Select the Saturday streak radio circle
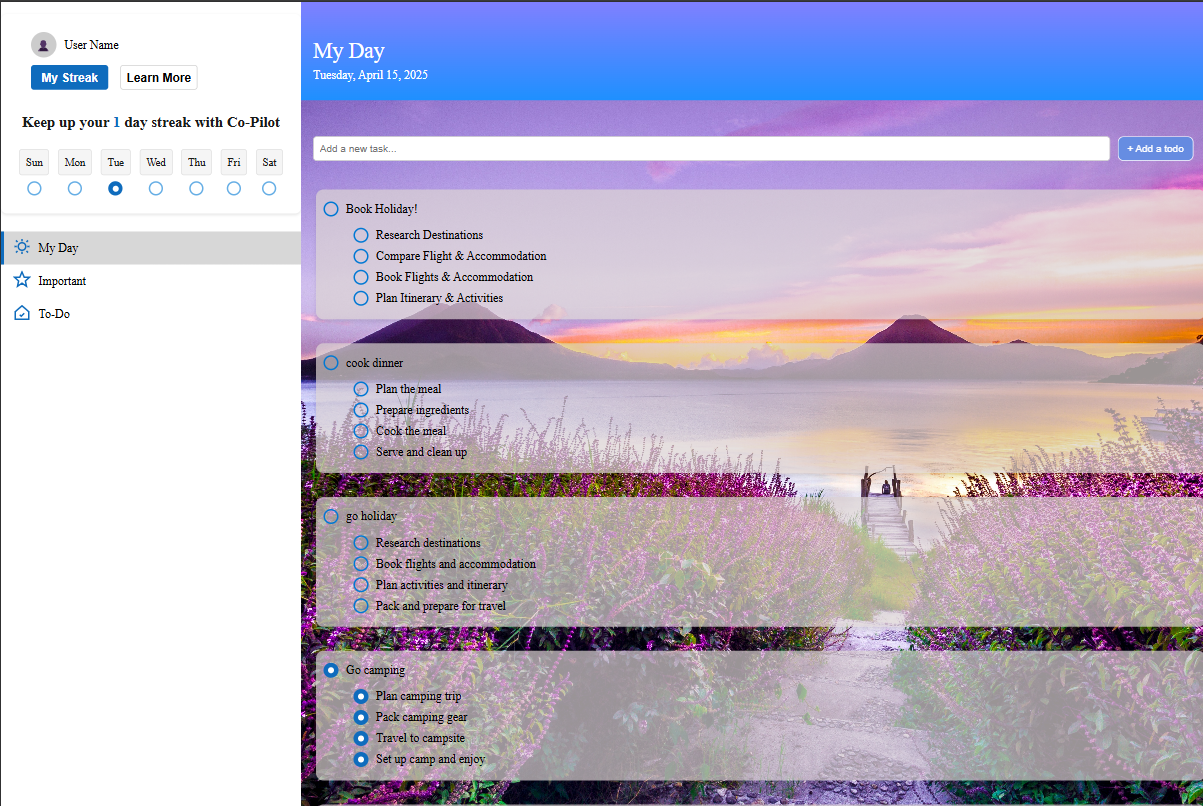The width and height of the screenshot is (1203, 806). tap(269, 188)
